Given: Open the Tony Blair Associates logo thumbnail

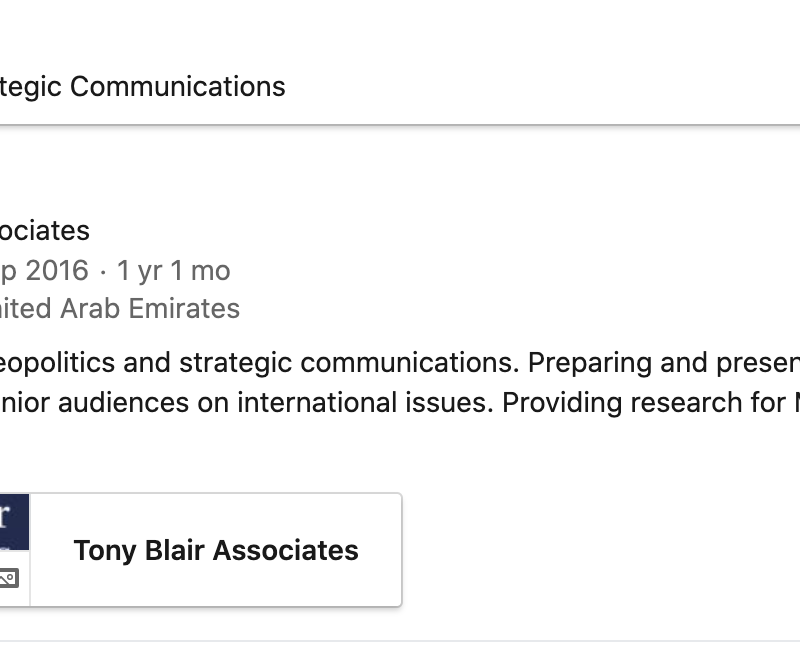Looking at the screenshot, I should [12, 522].
